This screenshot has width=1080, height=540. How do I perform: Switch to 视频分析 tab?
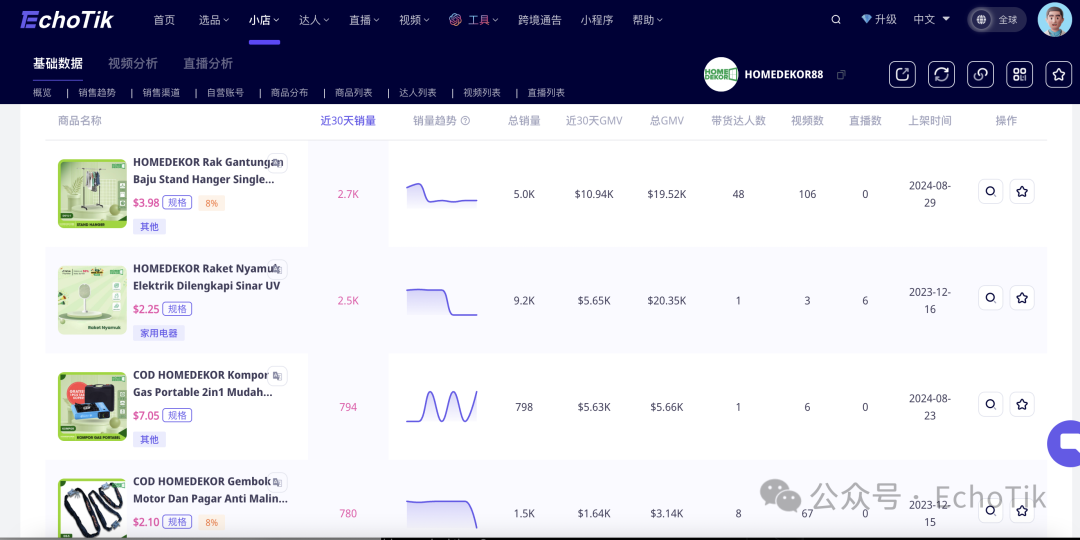(133, 63)
